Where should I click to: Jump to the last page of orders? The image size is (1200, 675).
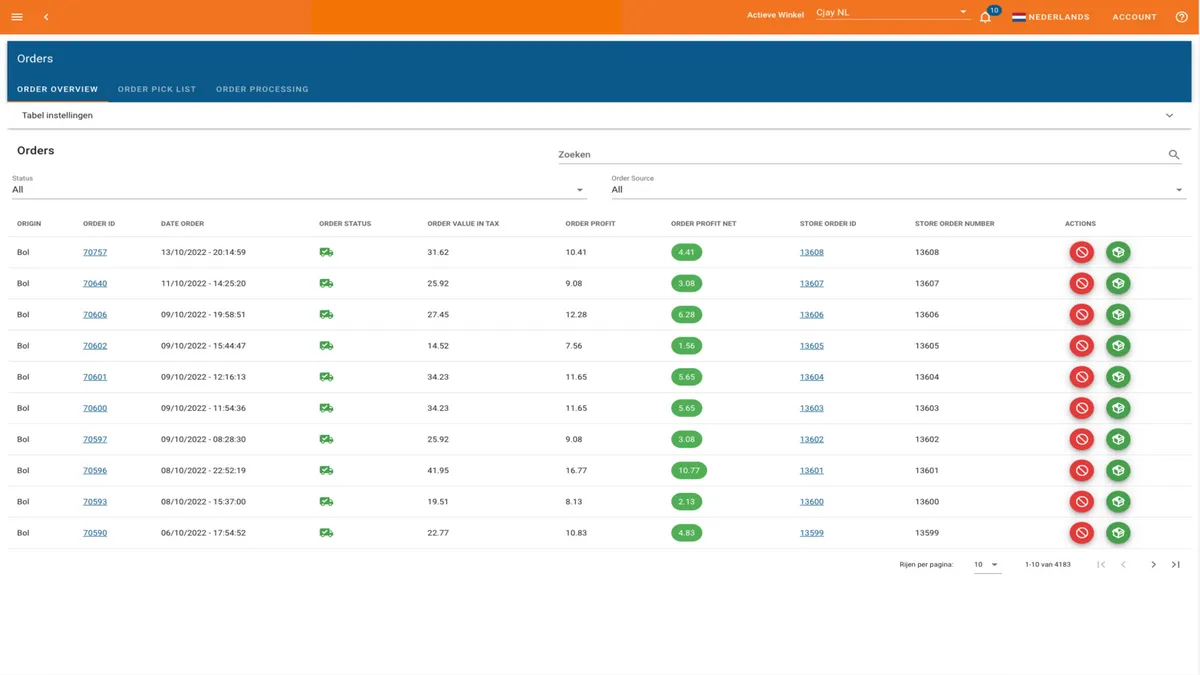(x=1176, y=565)
